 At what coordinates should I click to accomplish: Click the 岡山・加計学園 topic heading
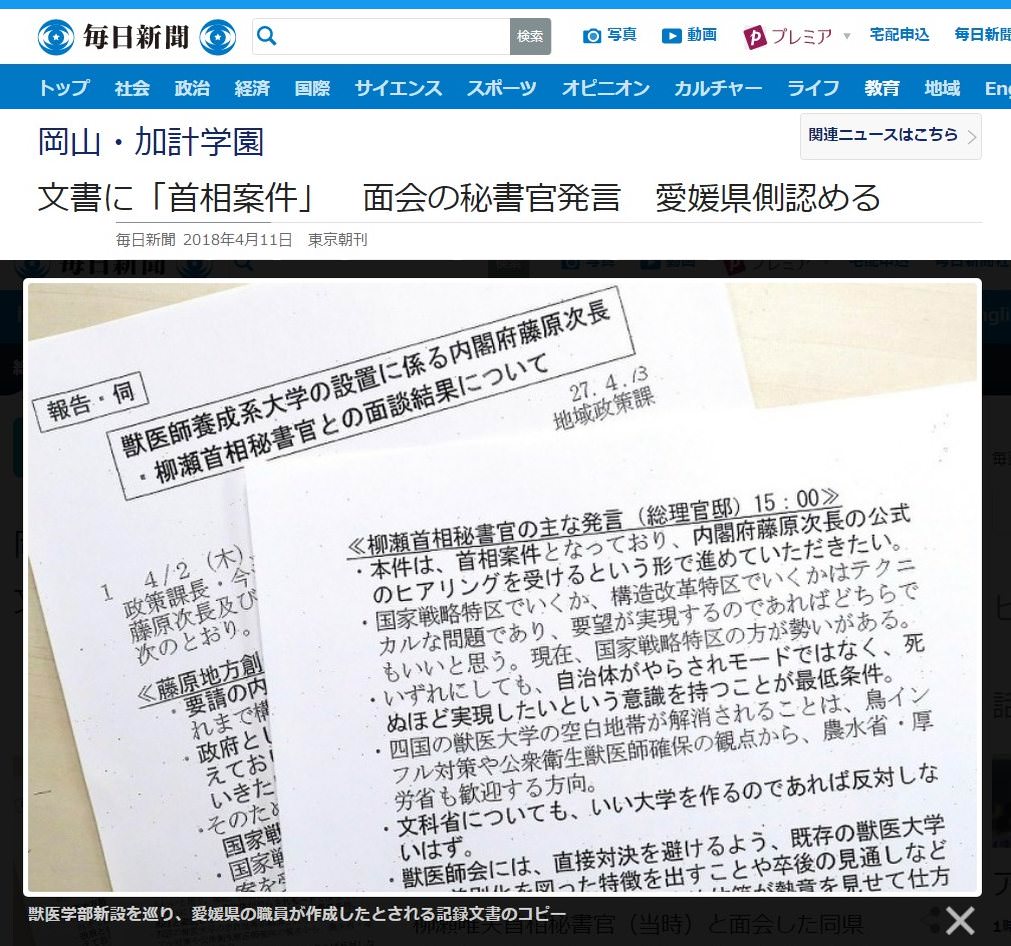[151, 142]
